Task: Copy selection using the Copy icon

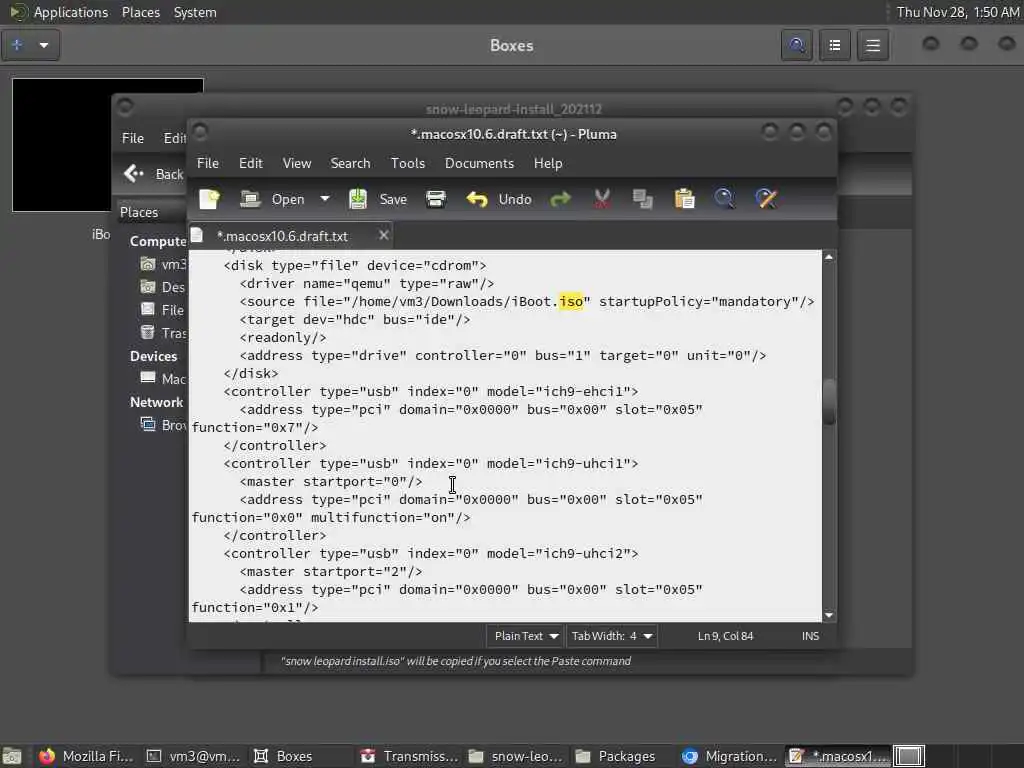Action: pos(643,199)
